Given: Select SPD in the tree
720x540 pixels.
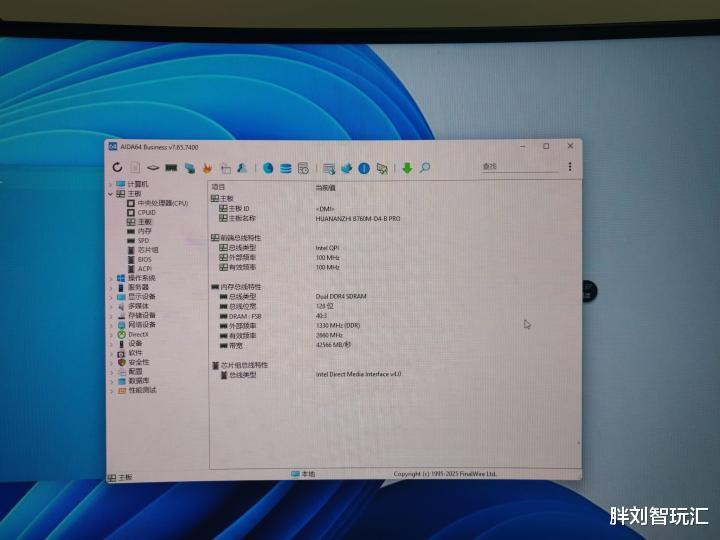Looking at the screenshot, I should pyautogui.click(x=144, y=241).
